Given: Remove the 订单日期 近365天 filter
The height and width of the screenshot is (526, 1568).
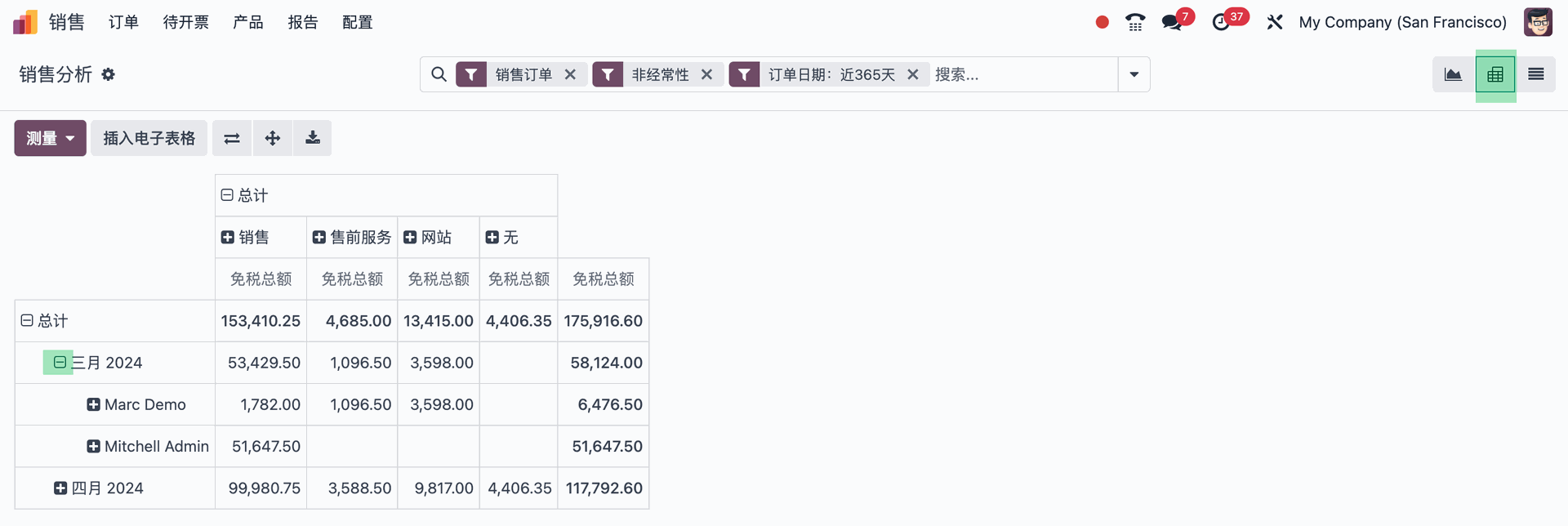Looking at the screenshot, I should tap(913, 74).
